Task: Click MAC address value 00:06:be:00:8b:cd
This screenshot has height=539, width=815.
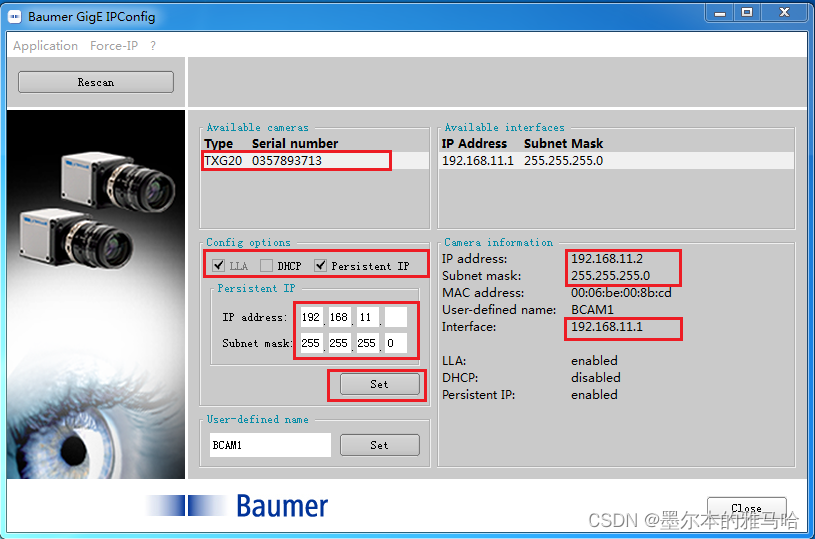Action: pyautogui.click(x=621, y=293)
